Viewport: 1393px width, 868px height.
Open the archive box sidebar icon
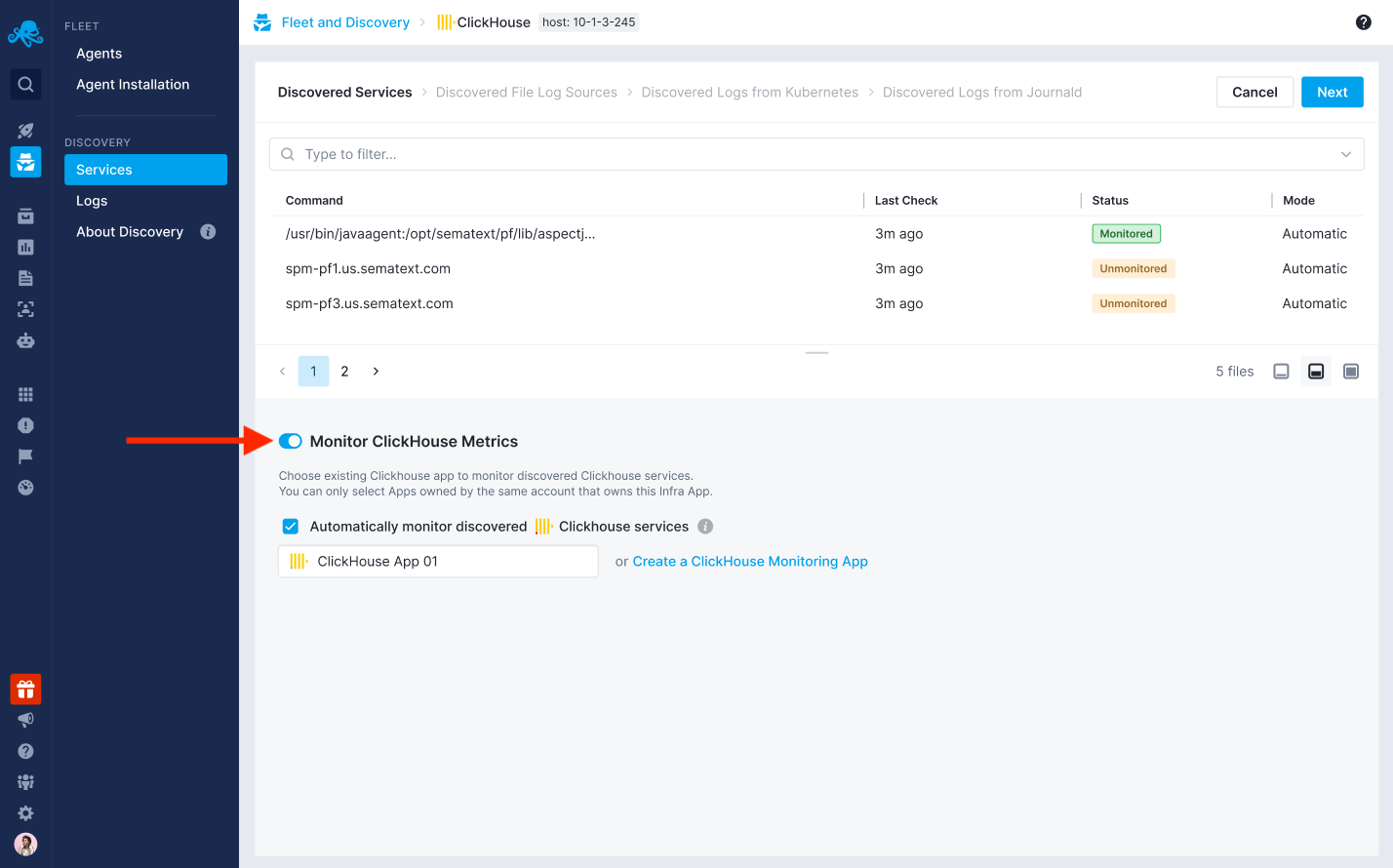(x=25, y=216)
